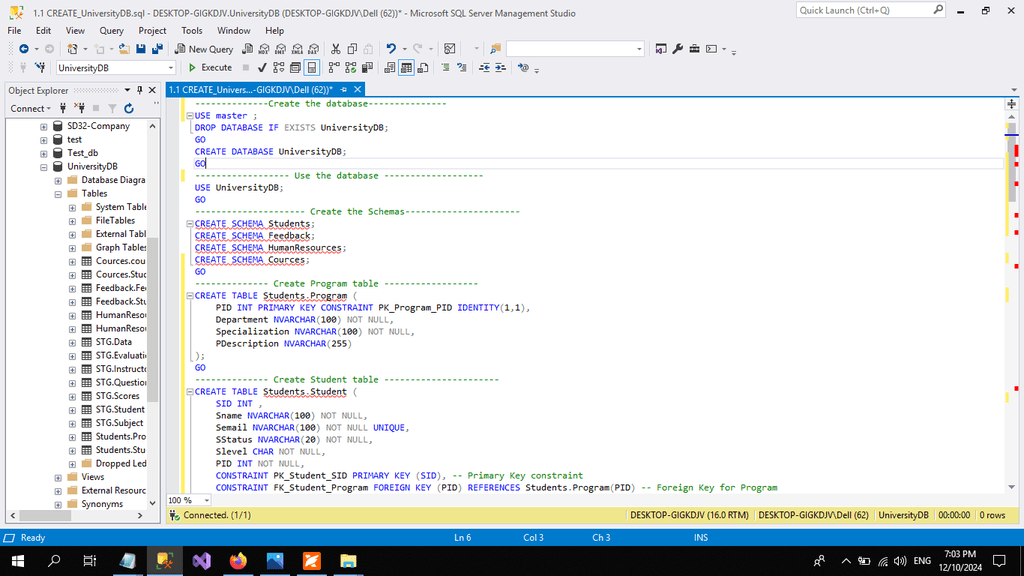Screen dimensions: 1024x576
Task: Toggle the pin on the query tab
Action: pos(344,89)
